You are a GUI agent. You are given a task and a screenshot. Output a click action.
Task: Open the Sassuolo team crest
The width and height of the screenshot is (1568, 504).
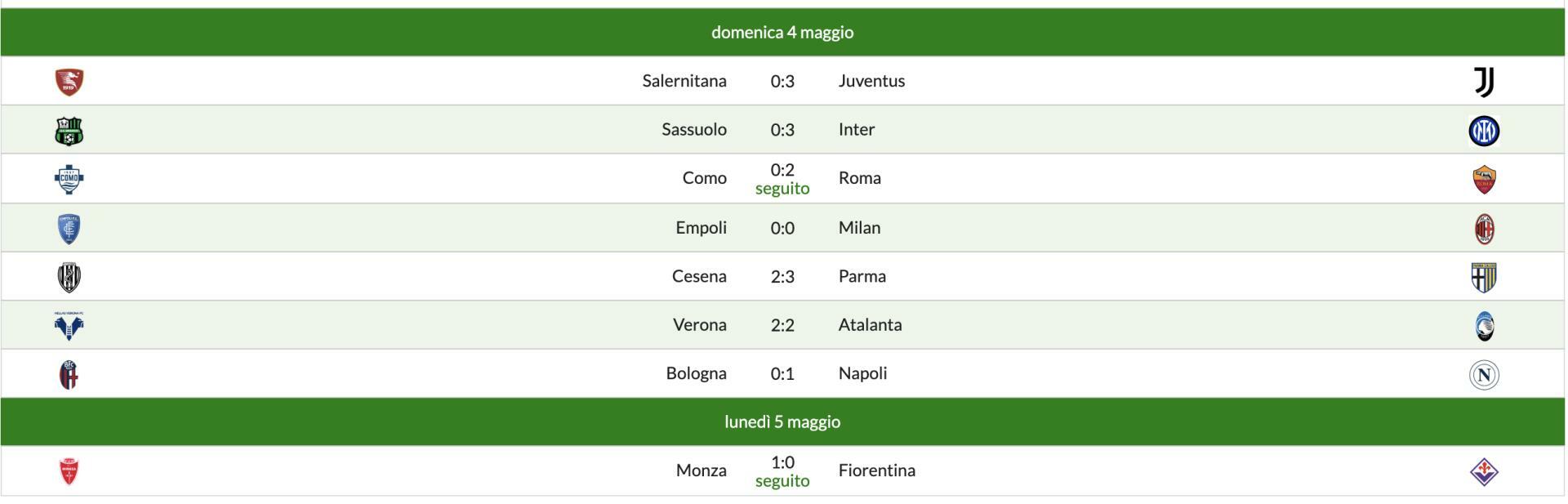[69, 131]
